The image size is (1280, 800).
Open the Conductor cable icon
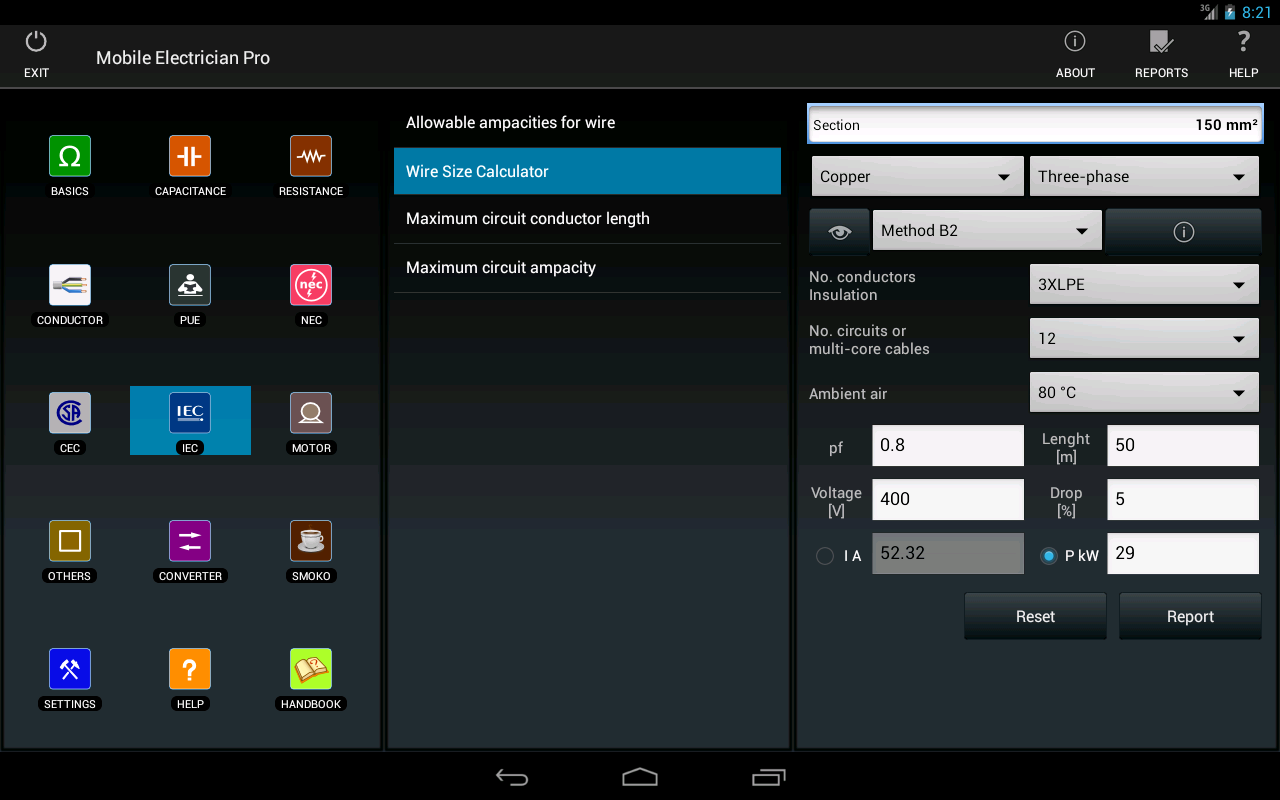70,286
